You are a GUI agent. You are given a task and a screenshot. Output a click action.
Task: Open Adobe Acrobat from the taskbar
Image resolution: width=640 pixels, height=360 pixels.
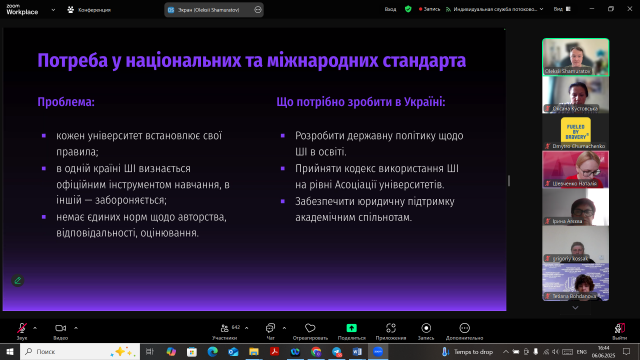[x=274, y=351]
